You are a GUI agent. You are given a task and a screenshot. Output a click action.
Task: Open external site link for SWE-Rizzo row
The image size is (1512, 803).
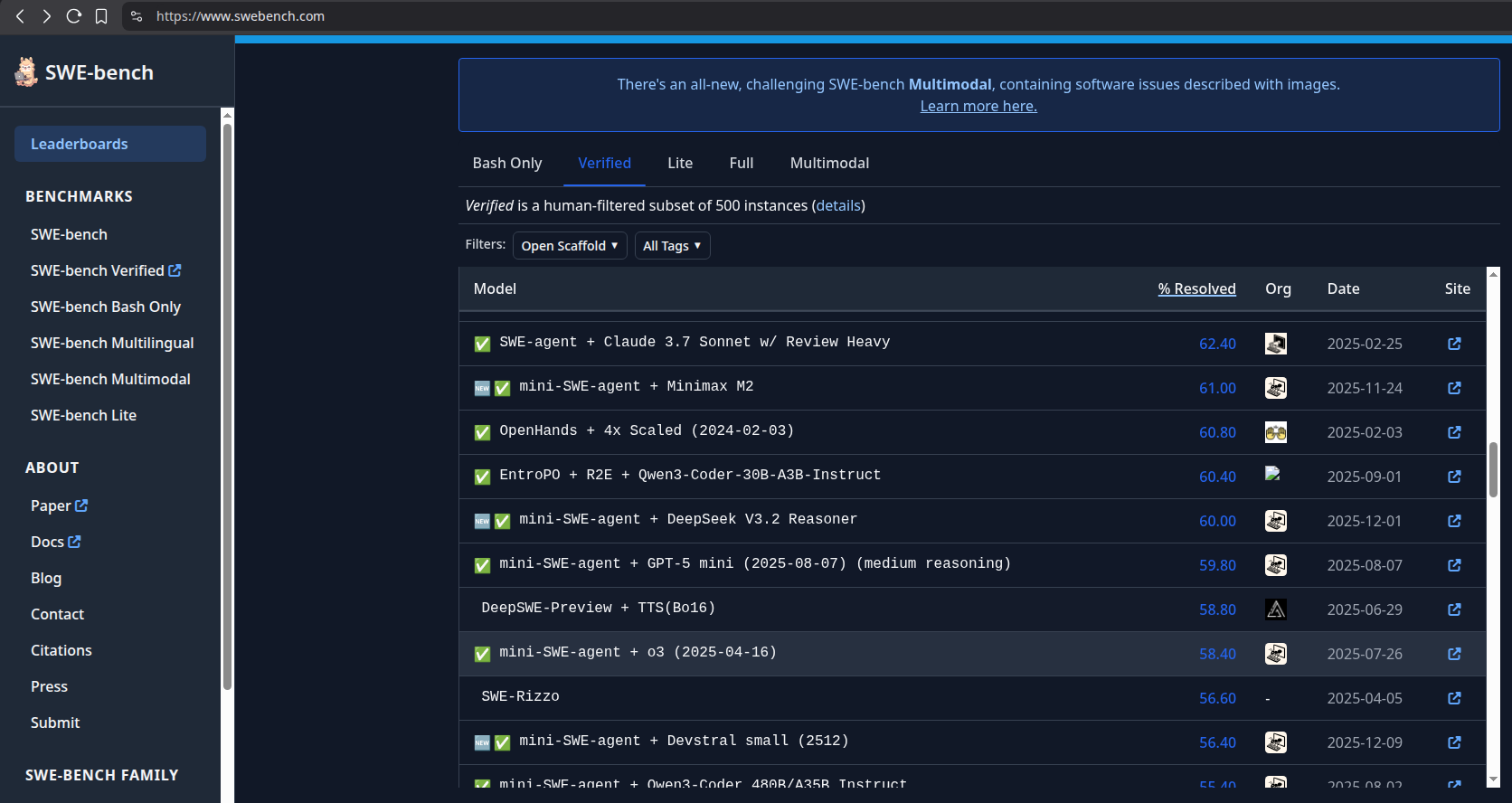coord(1454,698)
